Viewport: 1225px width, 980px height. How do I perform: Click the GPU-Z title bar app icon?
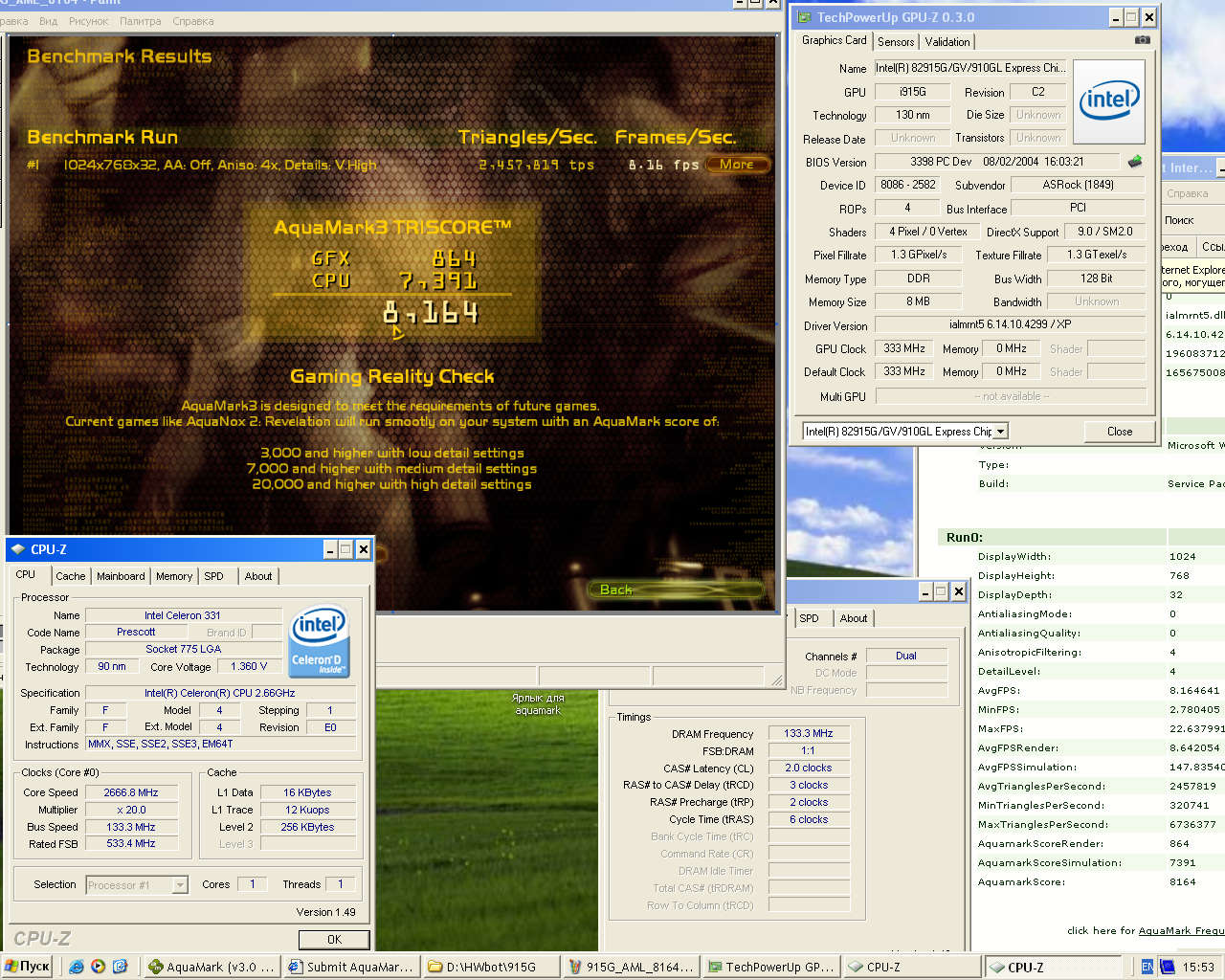[x=802, y=17]
